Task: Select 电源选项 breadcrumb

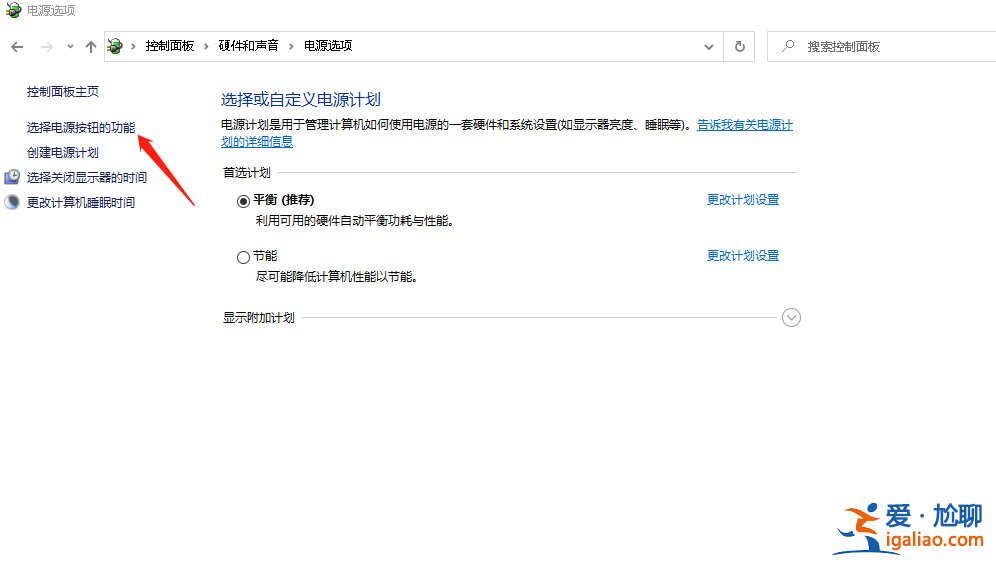Action: click(x=328, y=46)
